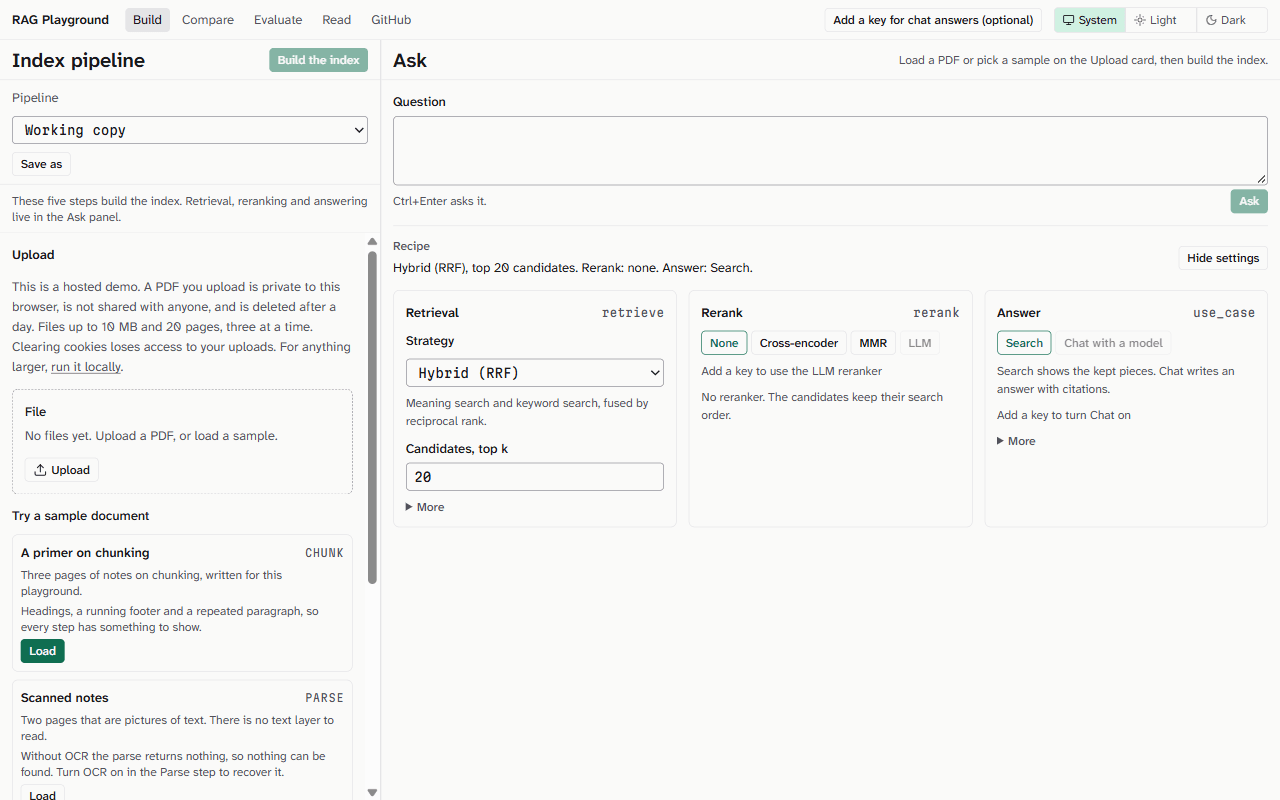Click the use_case code label
Screen dimensions: 1280x800
tap(1224, 313)
